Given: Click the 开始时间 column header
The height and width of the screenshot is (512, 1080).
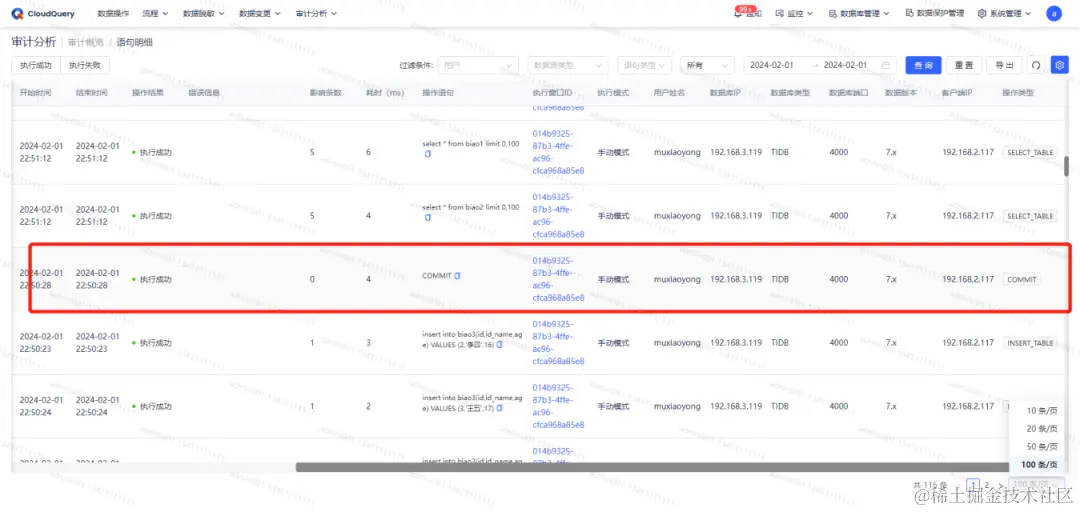Looking at the screenshot, I should point(35,93).
